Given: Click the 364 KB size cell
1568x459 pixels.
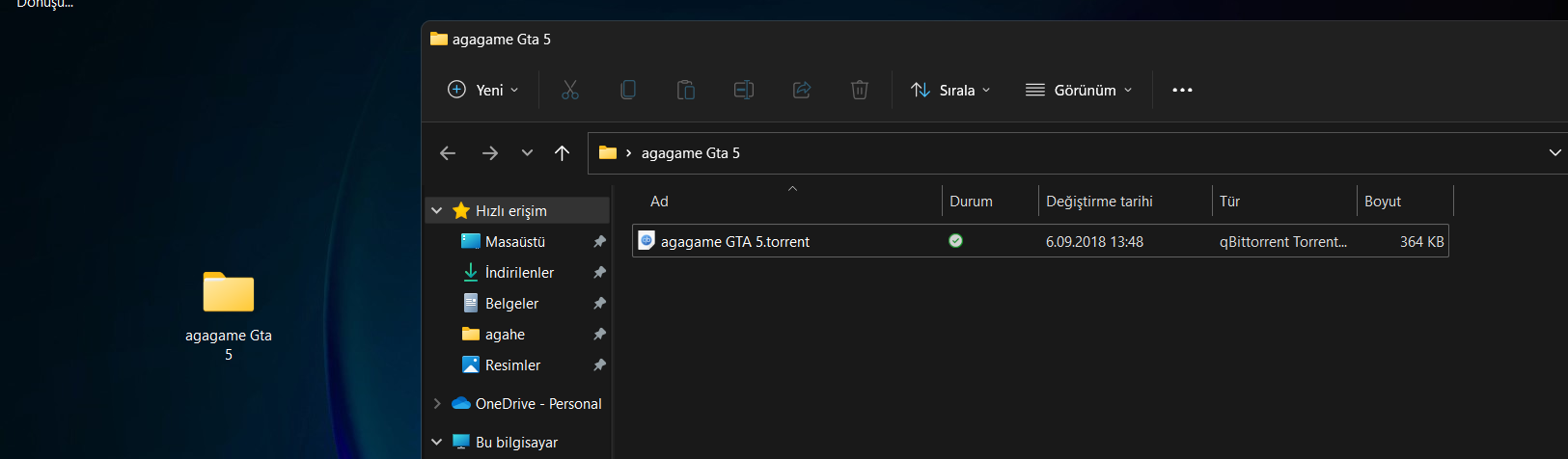Looking at the screenshot, I should coord(1422,242).
